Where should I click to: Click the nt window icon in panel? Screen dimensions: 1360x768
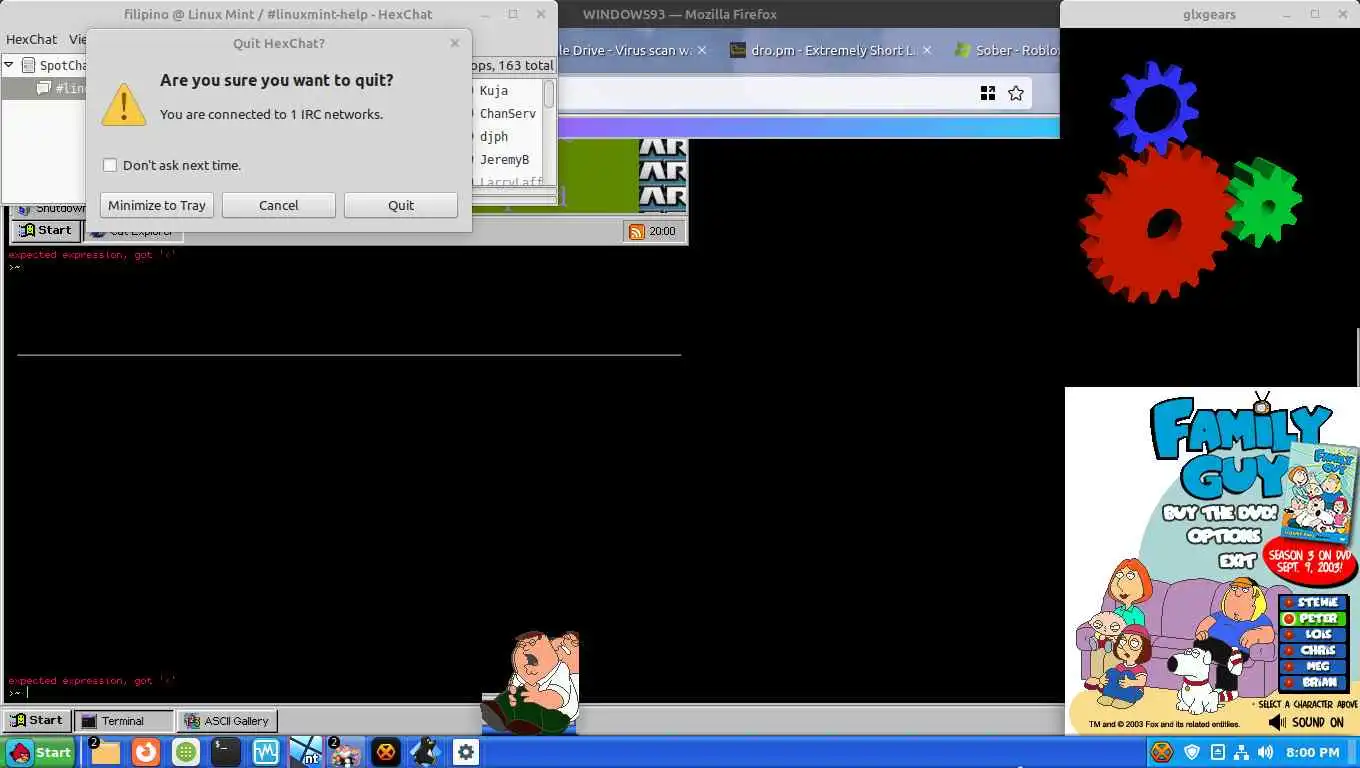coord(306,752)
